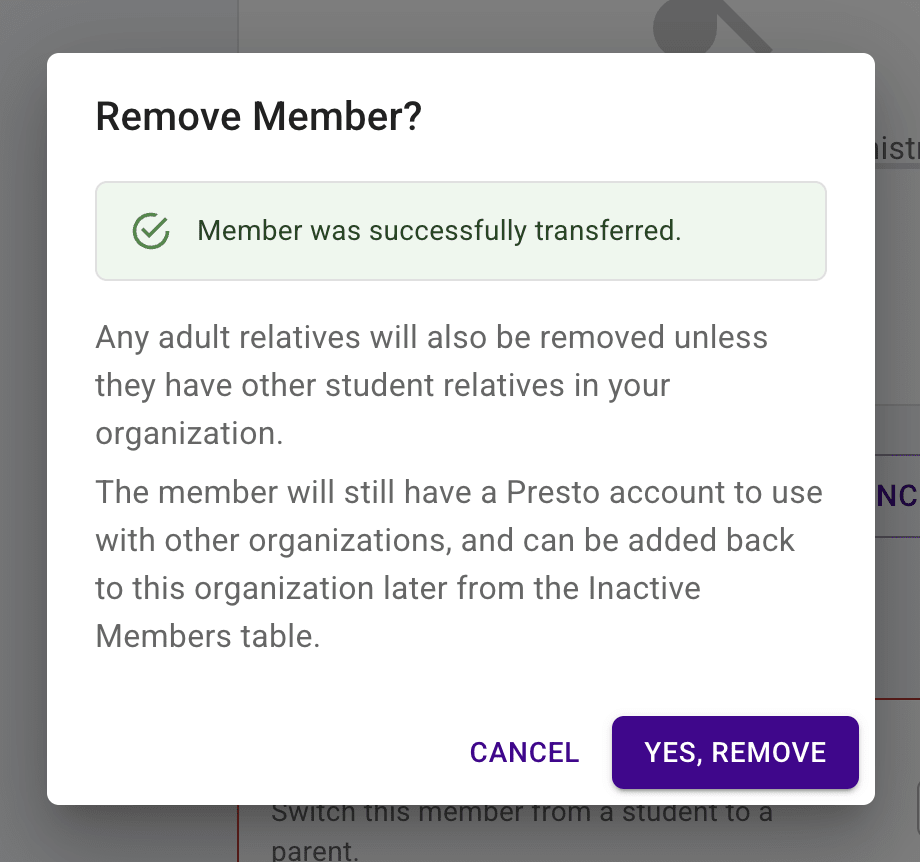Click the 'Member was successfully transferred' alert text
920x862 pixels.
pyautogui.click(x=439, y=231)
